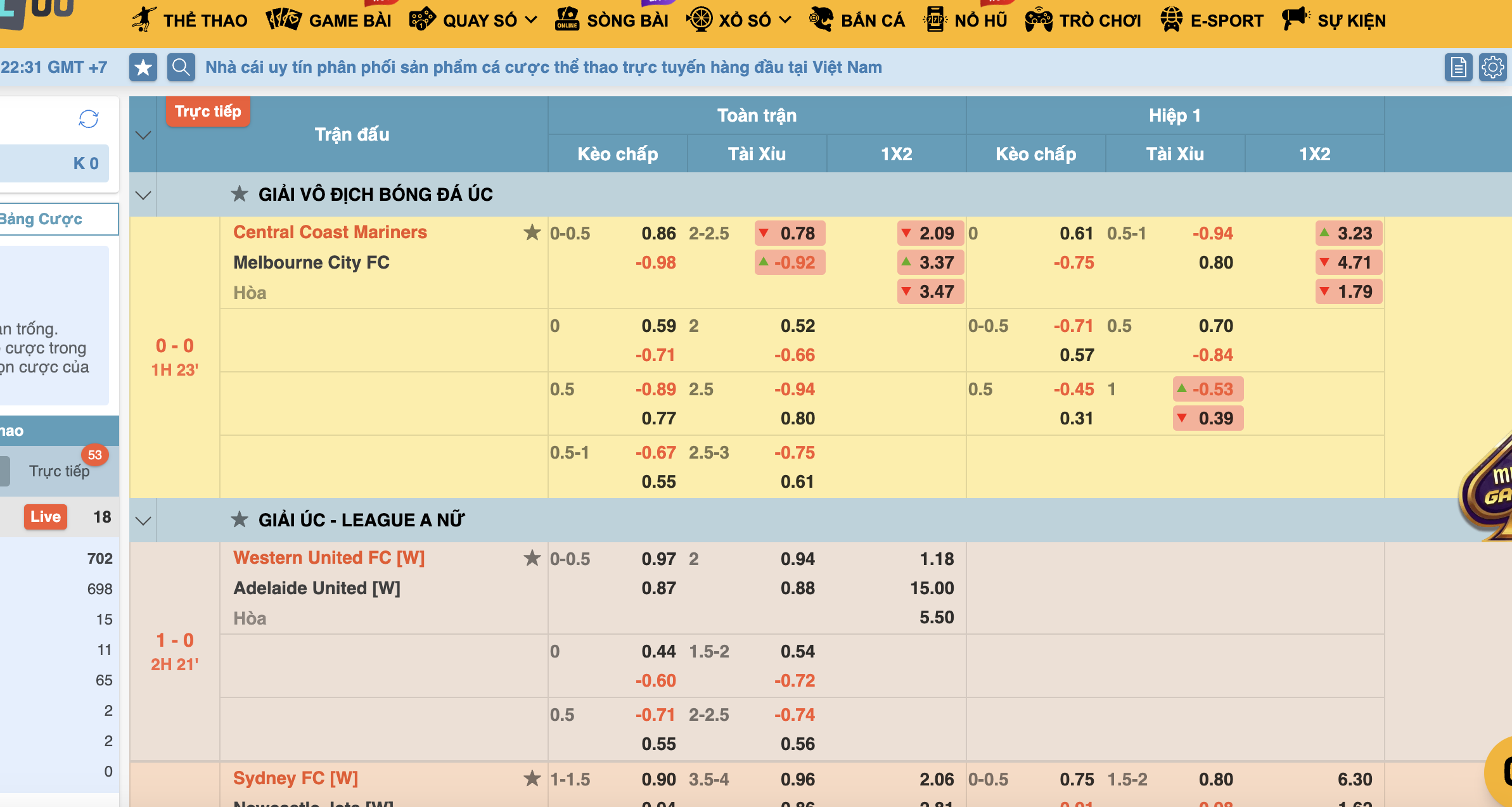This screenshot has height=807, width=1512.
Task: Favorite the Western United FC [W] match star
Action: pos(532,558)
